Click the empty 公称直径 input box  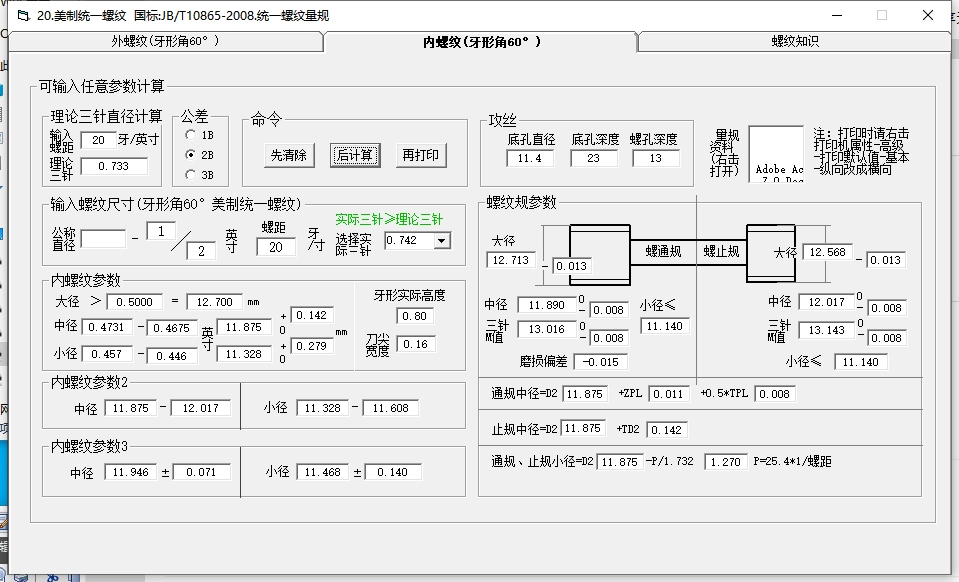click(103, 239)
